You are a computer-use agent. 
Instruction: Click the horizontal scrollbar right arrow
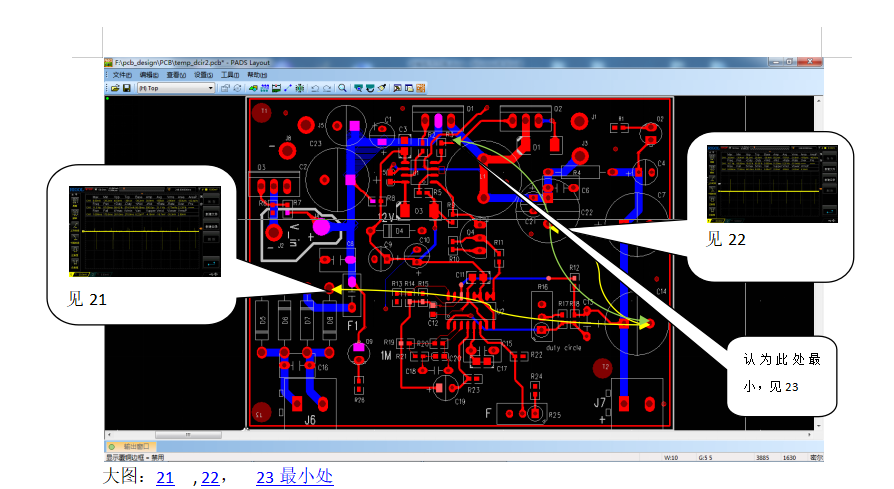[810, 435]
